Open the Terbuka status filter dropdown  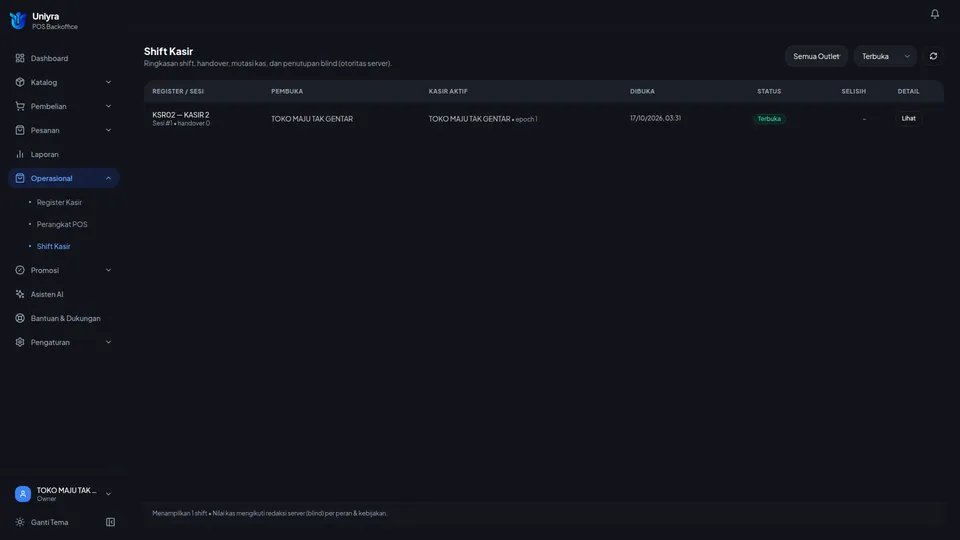pos(885,56)
